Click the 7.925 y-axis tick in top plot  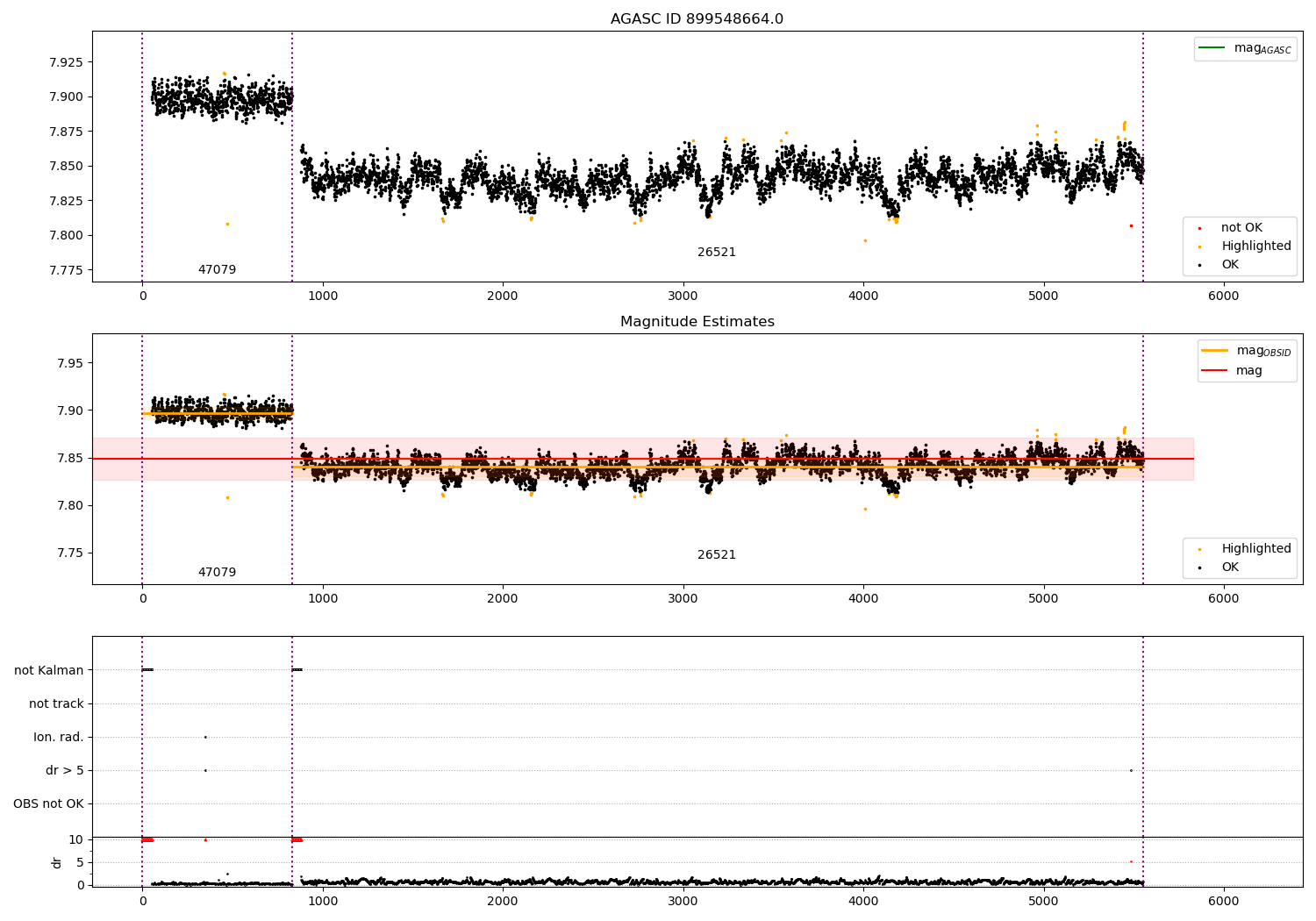66,63
